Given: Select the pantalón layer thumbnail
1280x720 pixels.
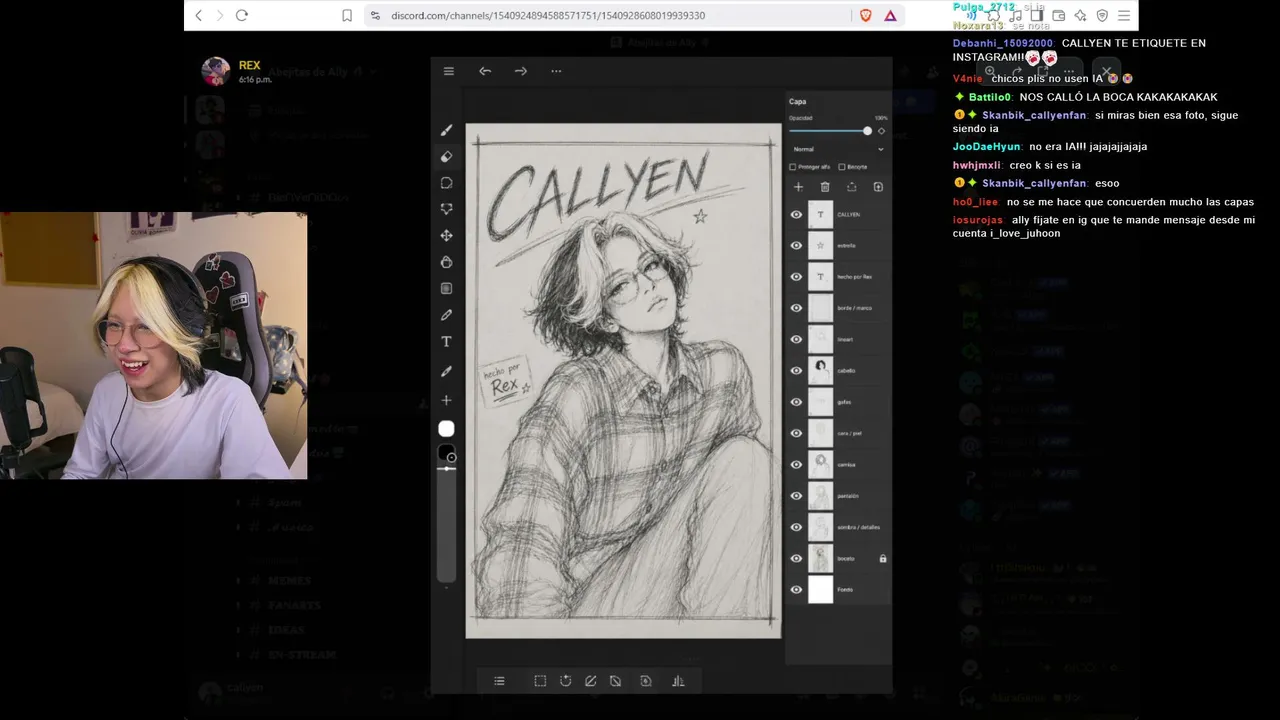Looking at the screenshot, I should 820,495.
